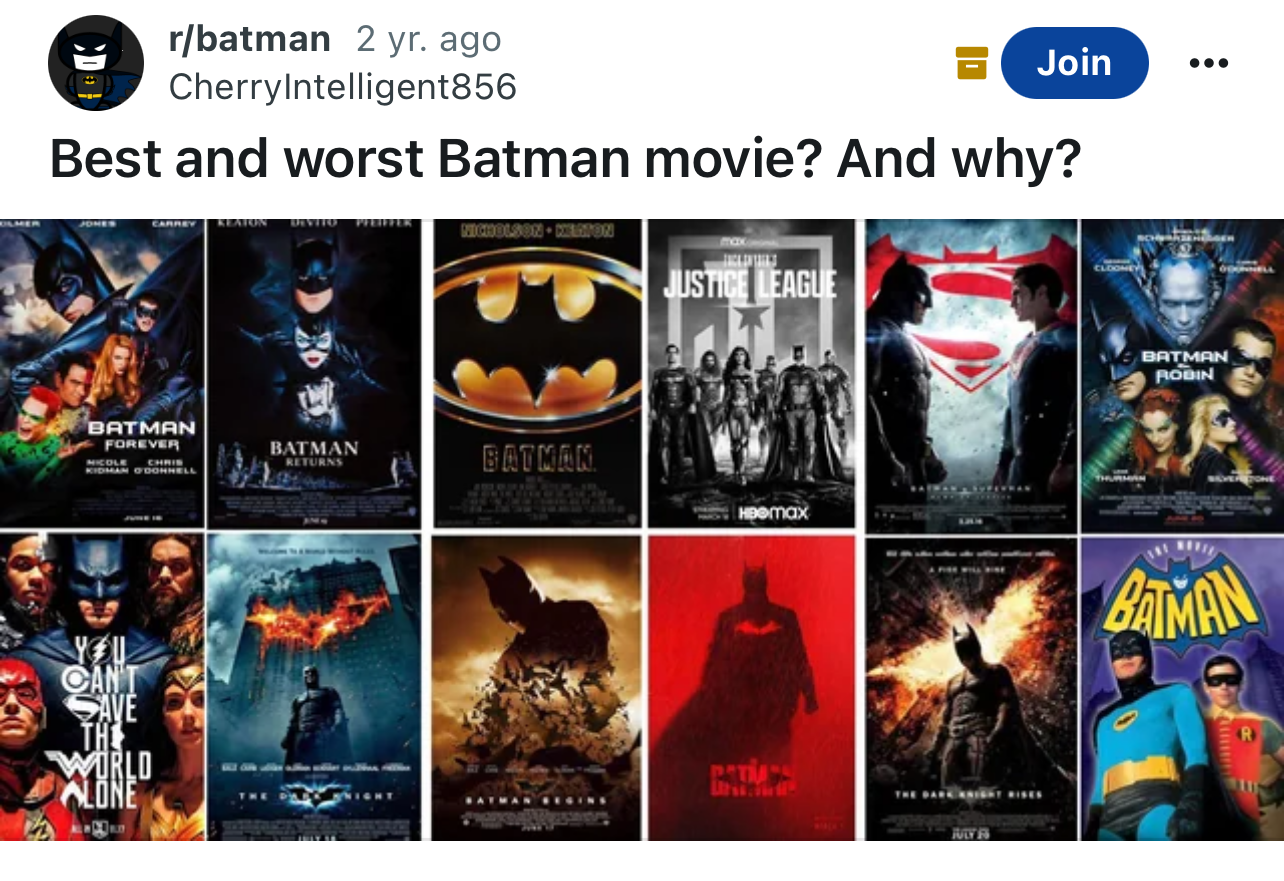
Task: Select The Dark Knight Rises poster
Action: pyautogui.click(x=971, y=687)
